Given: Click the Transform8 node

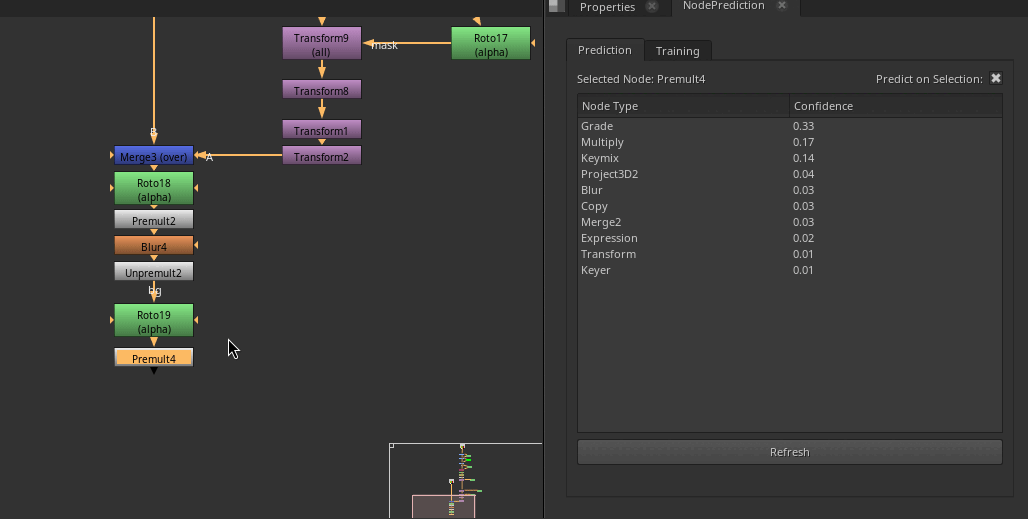Looking at the screenshot, I should pyautogui.click(x=321, y=90).
